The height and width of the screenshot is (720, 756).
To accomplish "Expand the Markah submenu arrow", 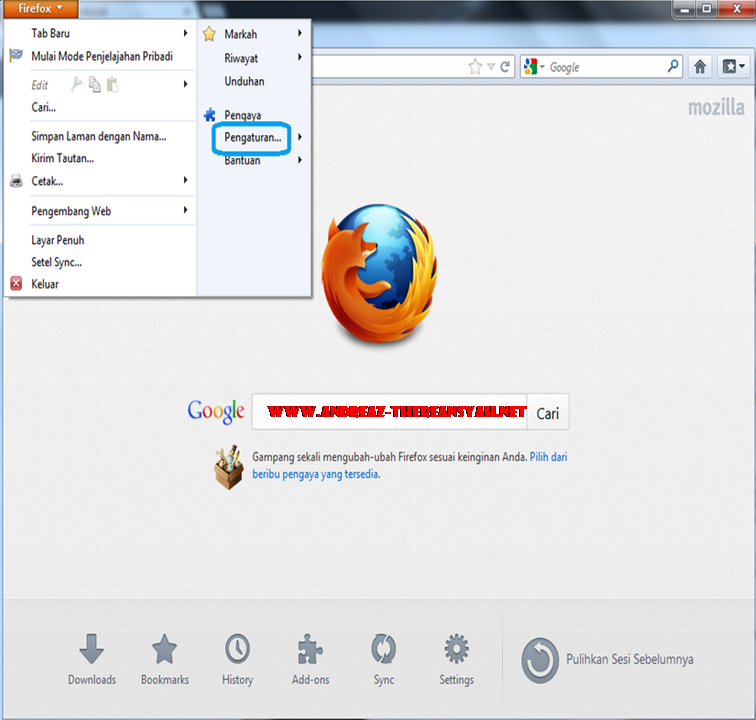I will [x=300, y=33].
